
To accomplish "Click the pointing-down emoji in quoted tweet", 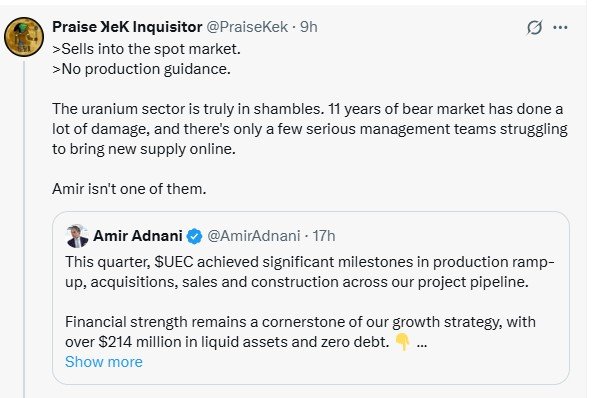I will [x=402, y=342].
